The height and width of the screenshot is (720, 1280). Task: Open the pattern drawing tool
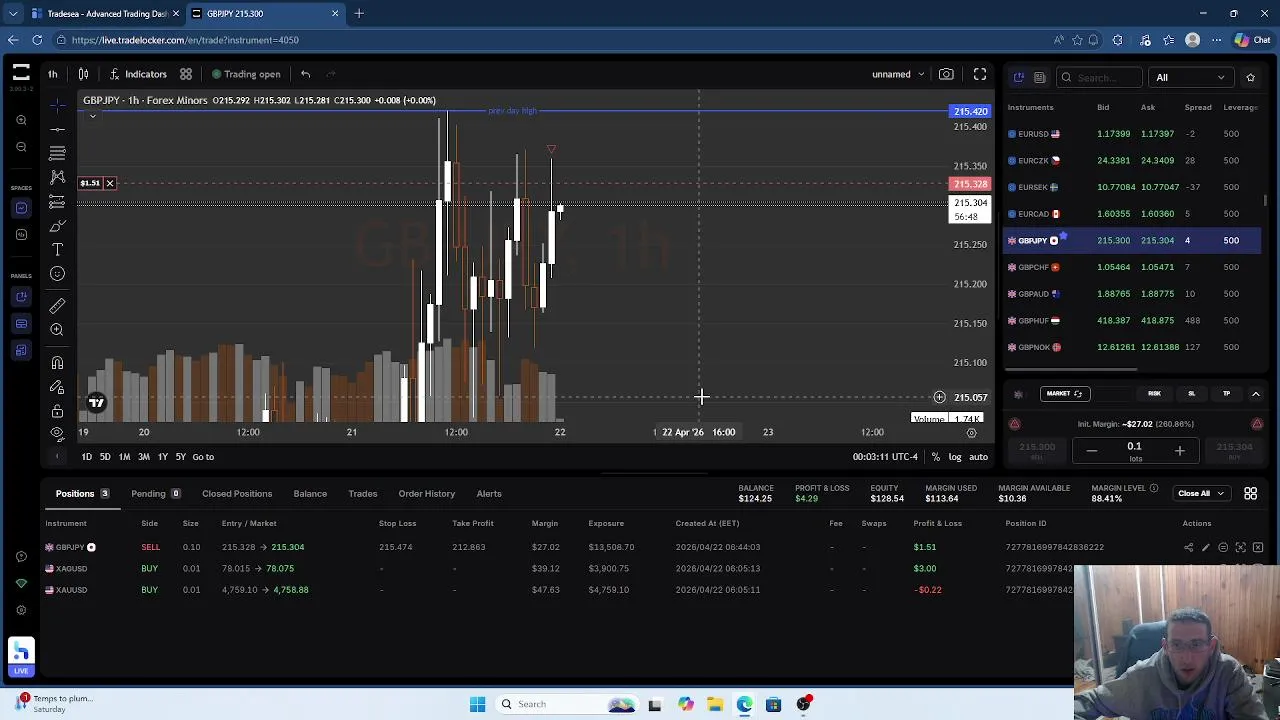(57, 178)
